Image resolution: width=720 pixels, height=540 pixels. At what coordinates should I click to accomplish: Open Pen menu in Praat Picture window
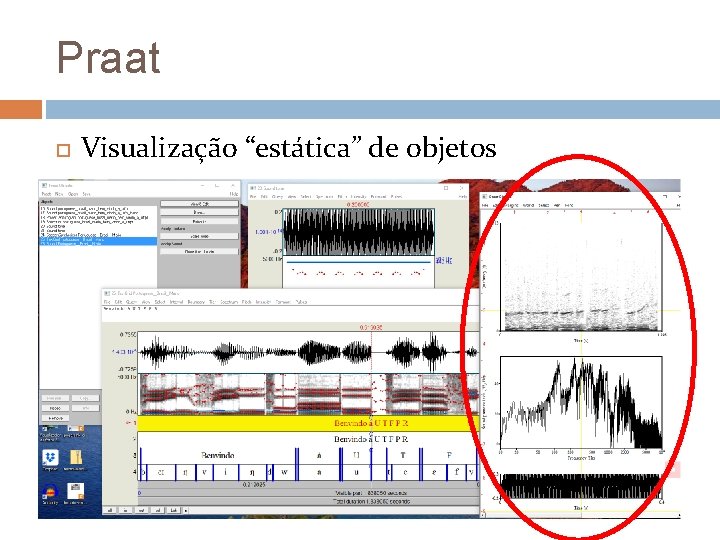click(x=557, y=205)
